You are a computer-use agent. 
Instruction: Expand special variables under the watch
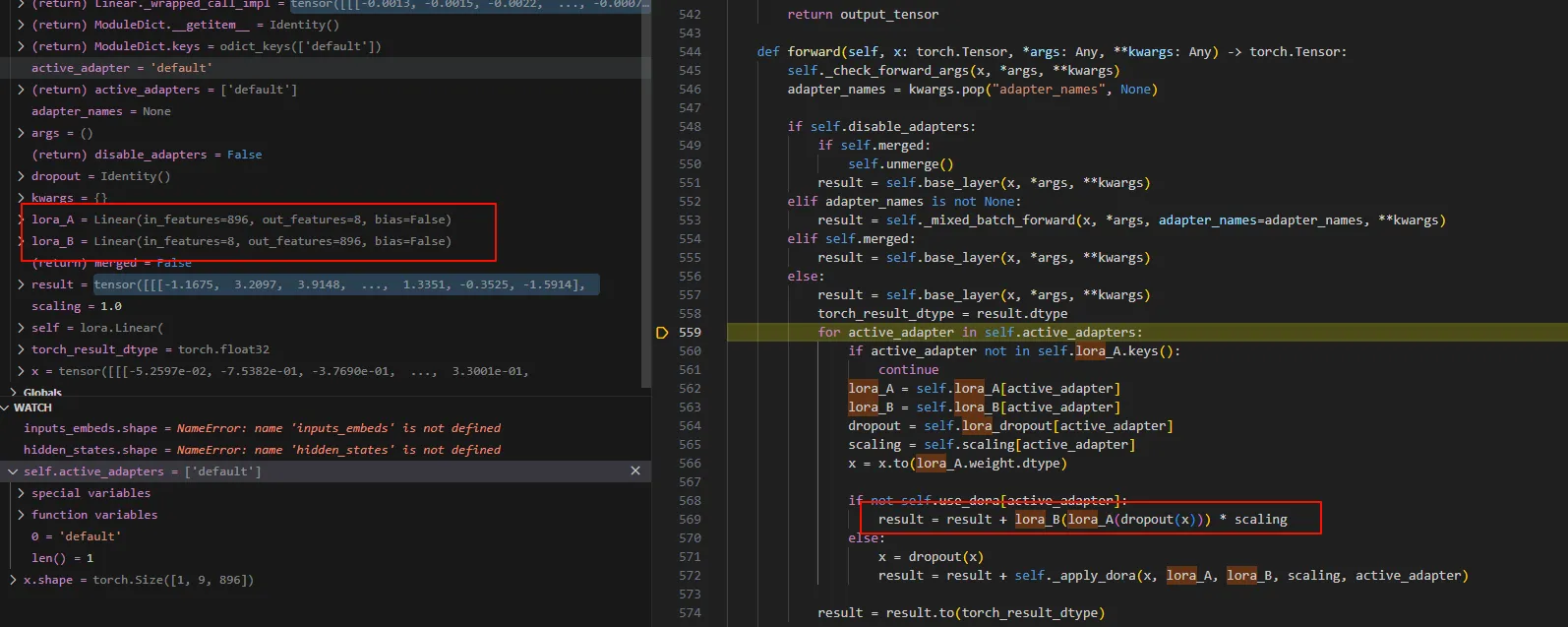[22, 493]
